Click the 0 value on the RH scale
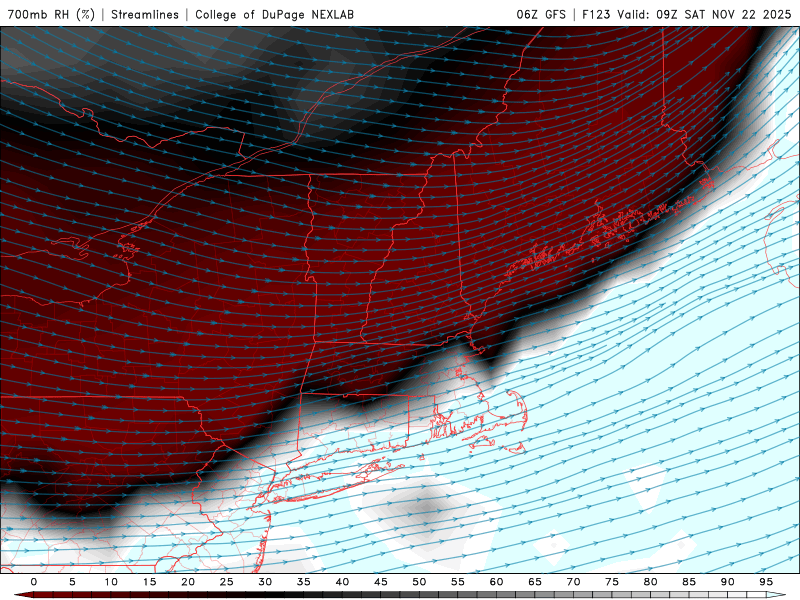The height and width of the screenshot is (600, 800). [34, 582]
